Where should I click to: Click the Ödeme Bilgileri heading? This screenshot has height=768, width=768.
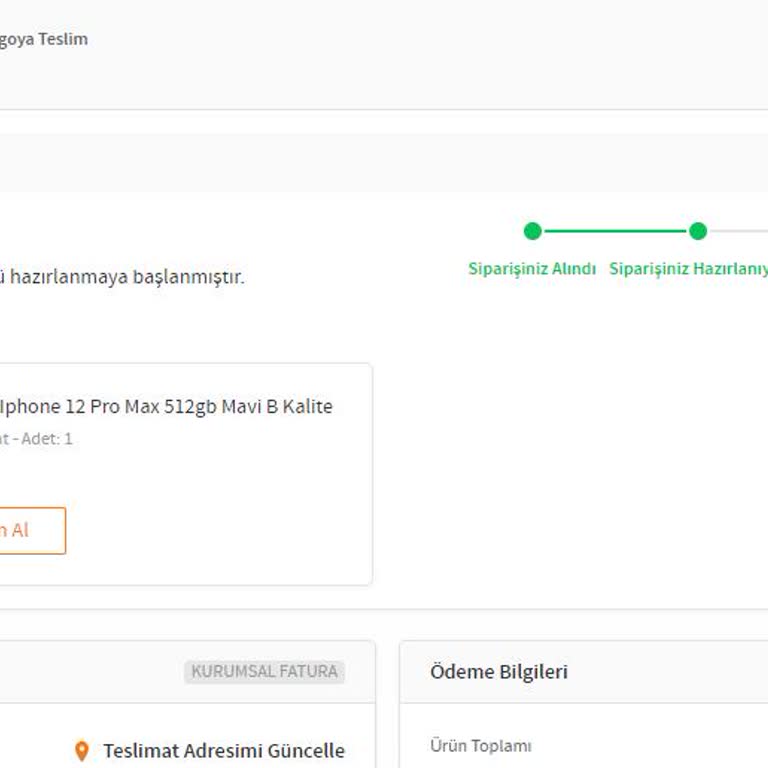tap(499, 672)
